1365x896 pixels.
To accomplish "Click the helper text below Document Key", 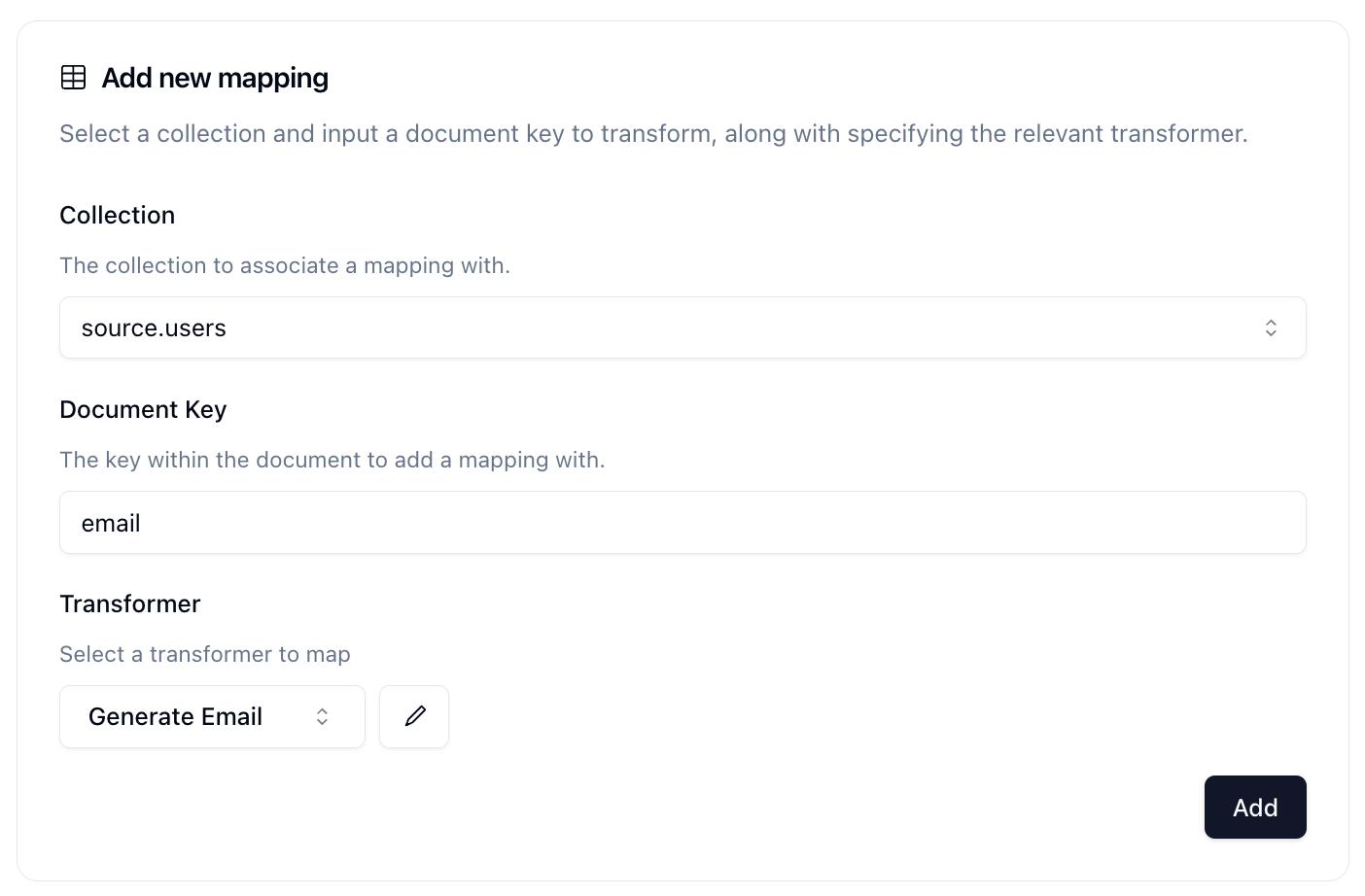I will click(332, 460).
